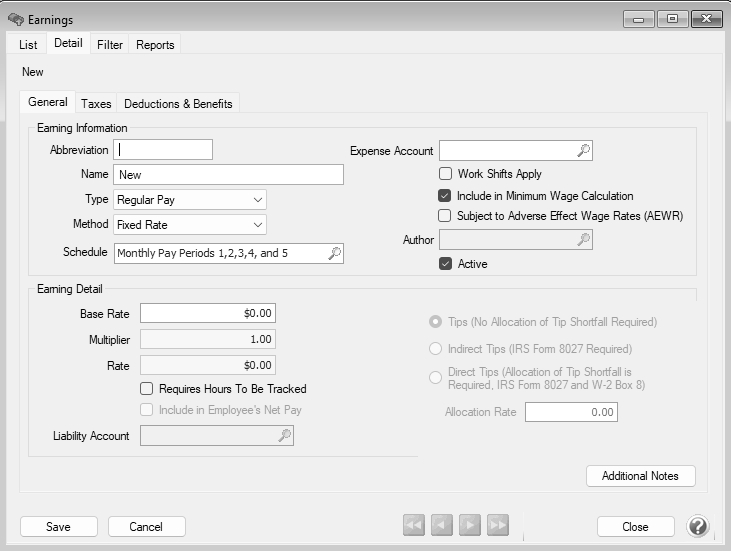This screenshot has width=731, height=551.
Task: Switch to the Taxes tab
Action: [96, 104]
